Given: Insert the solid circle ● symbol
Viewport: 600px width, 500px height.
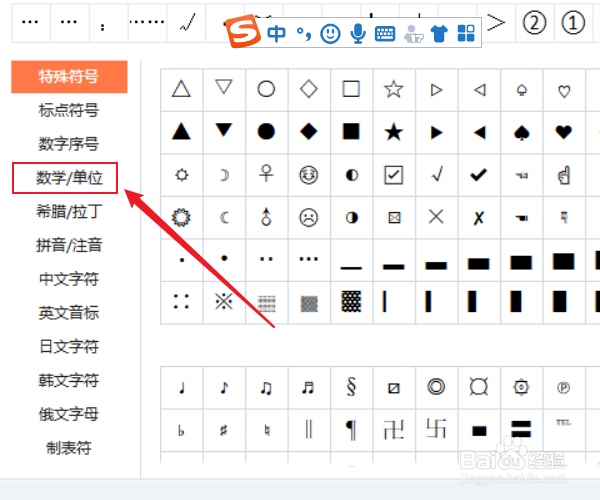Looking at the screenshot, I should coord(266,132).
